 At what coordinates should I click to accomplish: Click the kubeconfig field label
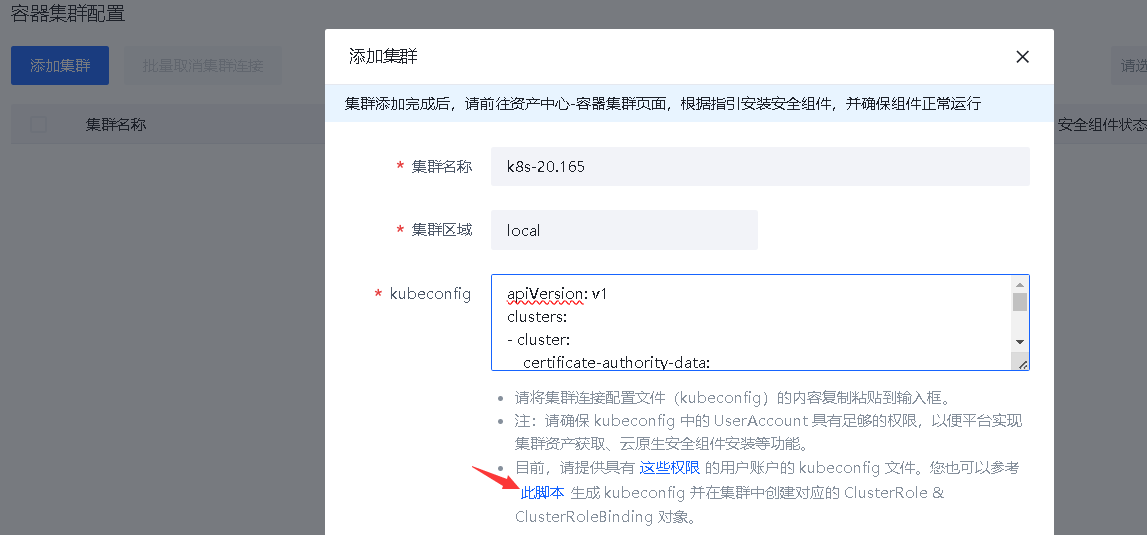(x=430, y=294)
